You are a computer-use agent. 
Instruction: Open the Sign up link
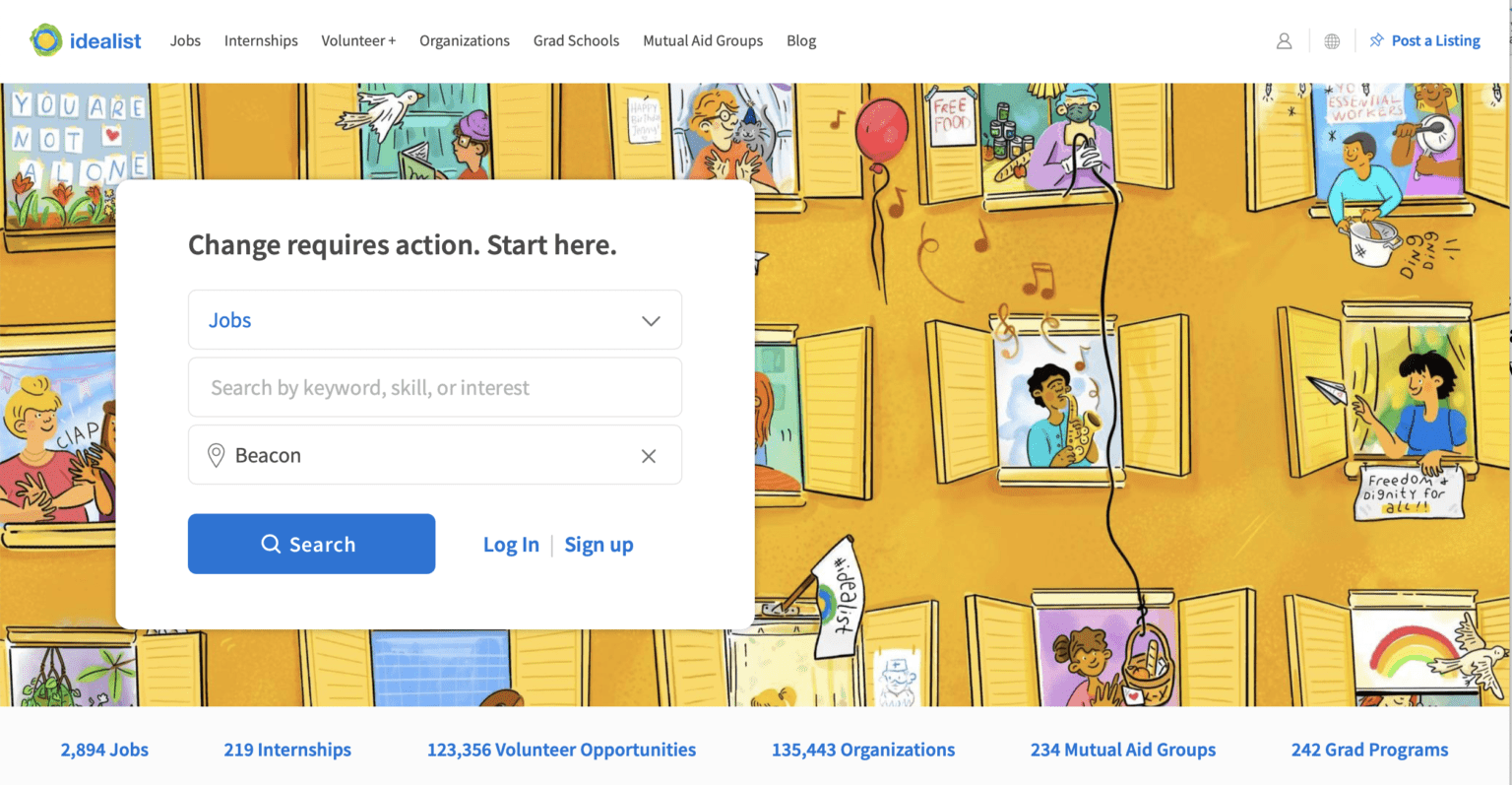598,544
